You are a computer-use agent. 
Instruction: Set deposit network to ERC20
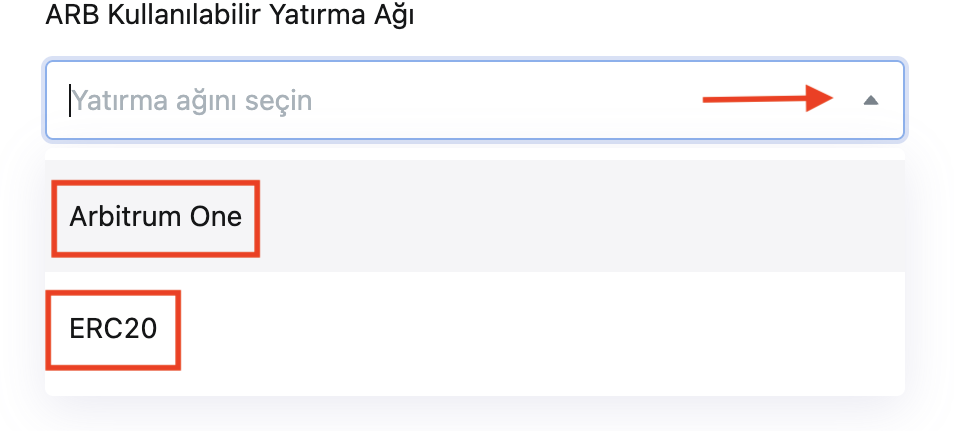475,328
